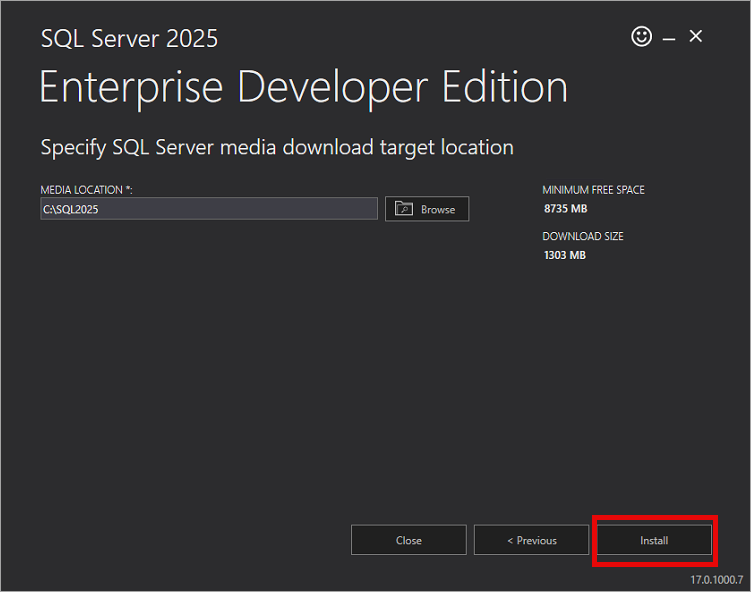Close the installer using the top-right X
Screen dimensions: 751x592
coord(696,37)
